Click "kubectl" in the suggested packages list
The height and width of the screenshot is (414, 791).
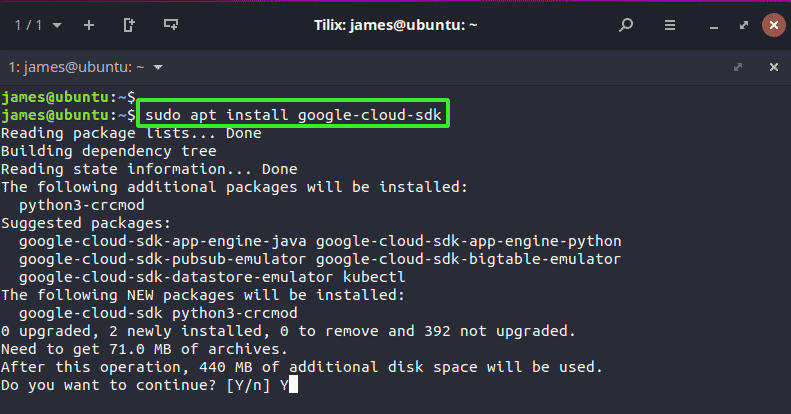tap(374, 277)
